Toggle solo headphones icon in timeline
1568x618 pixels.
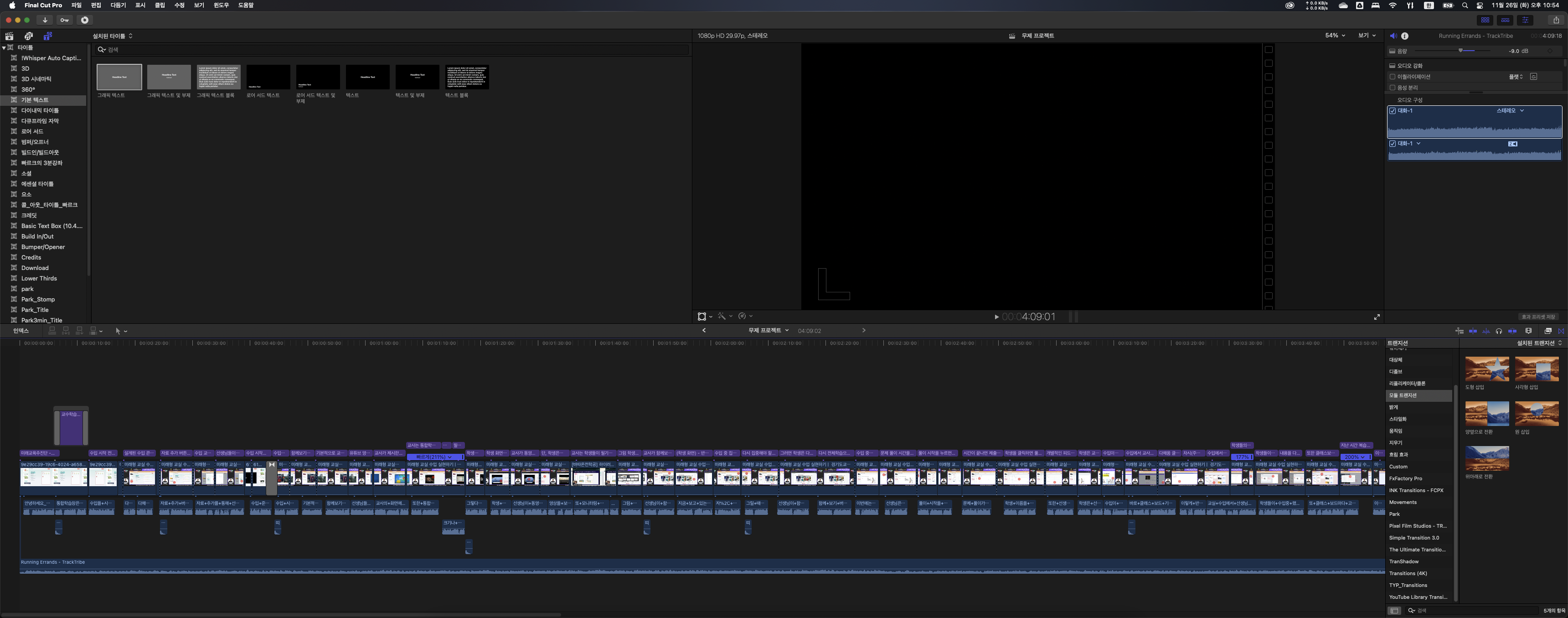click(x=1499, y=331)
